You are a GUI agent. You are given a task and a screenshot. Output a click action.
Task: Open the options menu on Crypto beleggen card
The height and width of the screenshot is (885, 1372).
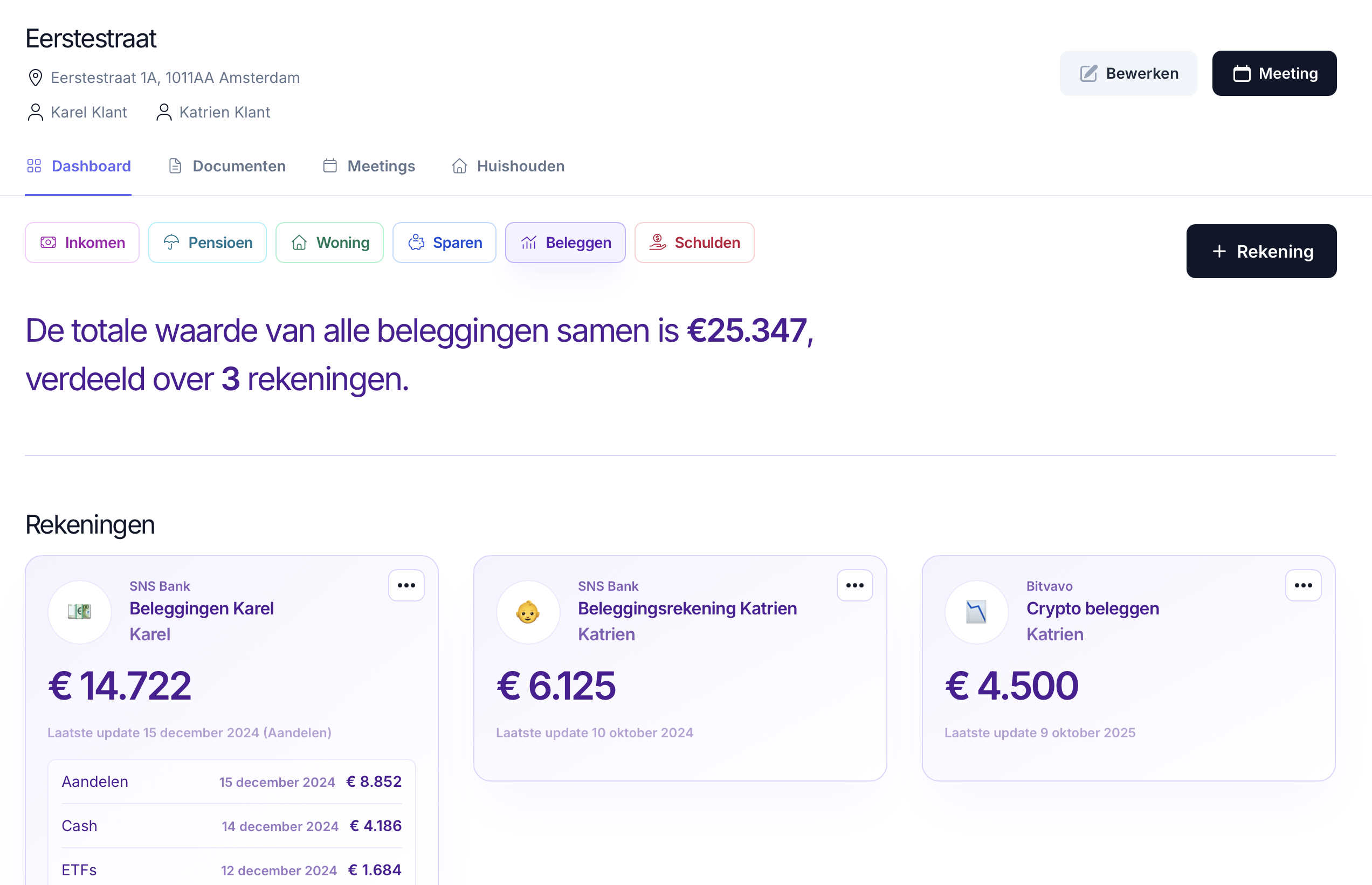pyautogui.click(x=1304, y=584)
